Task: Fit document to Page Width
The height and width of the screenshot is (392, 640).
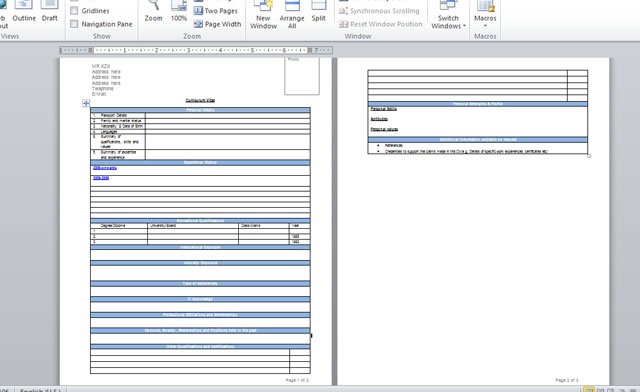Action: [x=218, y=24]
